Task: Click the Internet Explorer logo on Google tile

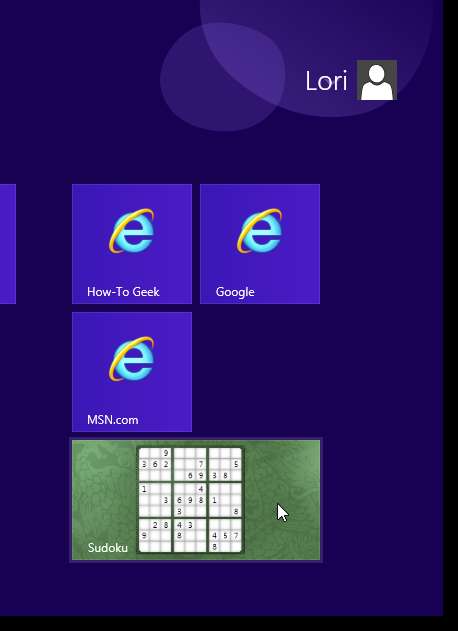Action: pos(260,231)
